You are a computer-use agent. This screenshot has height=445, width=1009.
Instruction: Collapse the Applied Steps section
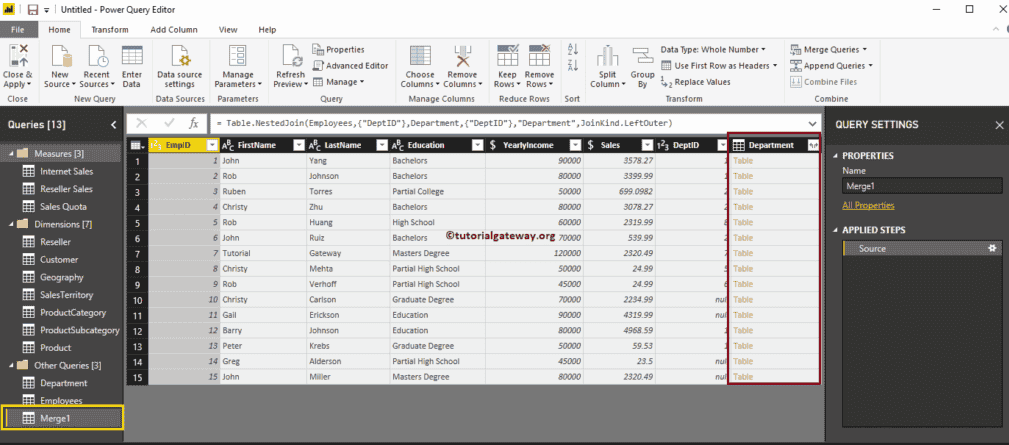[x=837, y=230]
